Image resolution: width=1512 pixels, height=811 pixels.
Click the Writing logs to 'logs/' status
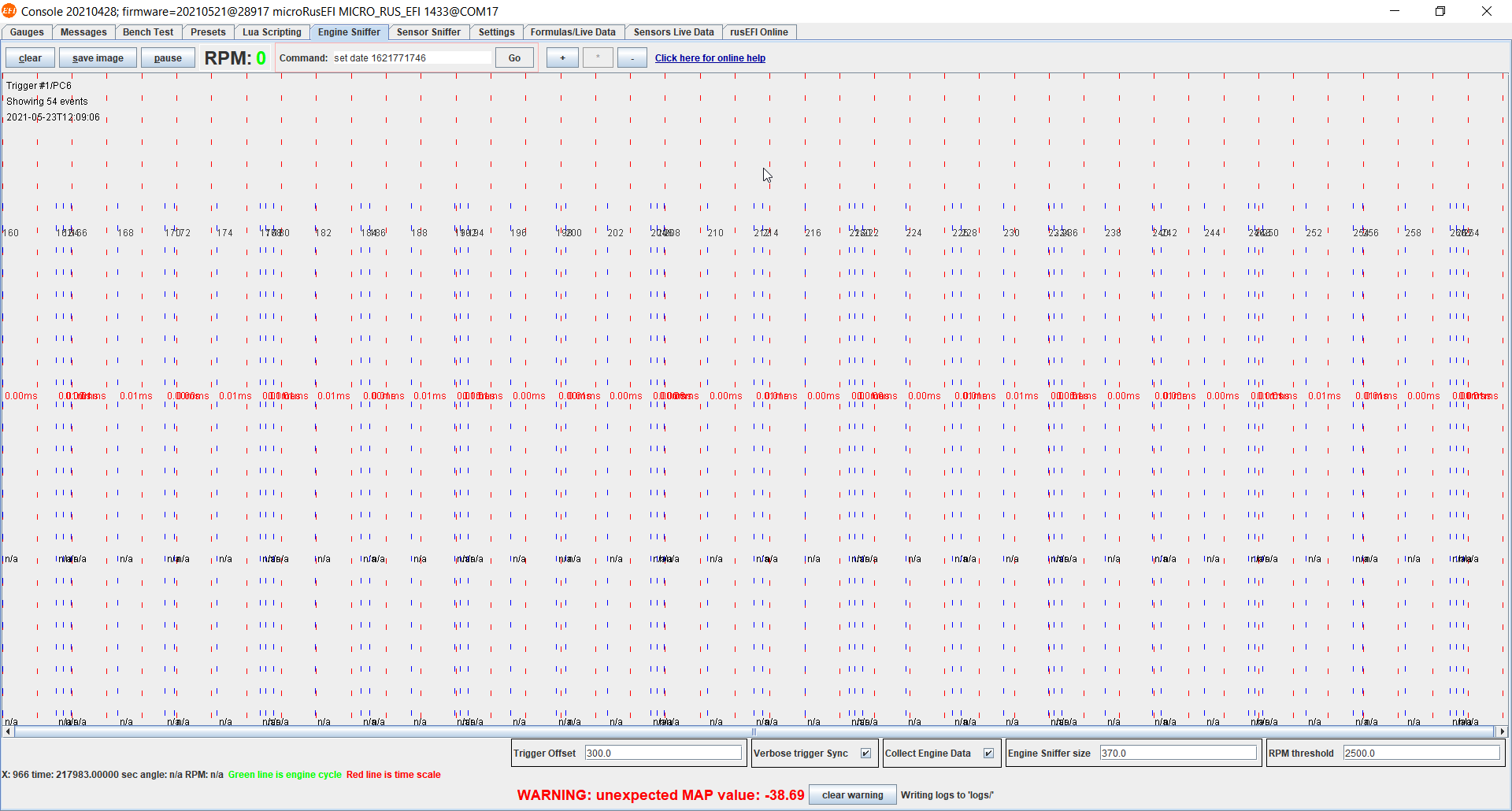[947, 795]
